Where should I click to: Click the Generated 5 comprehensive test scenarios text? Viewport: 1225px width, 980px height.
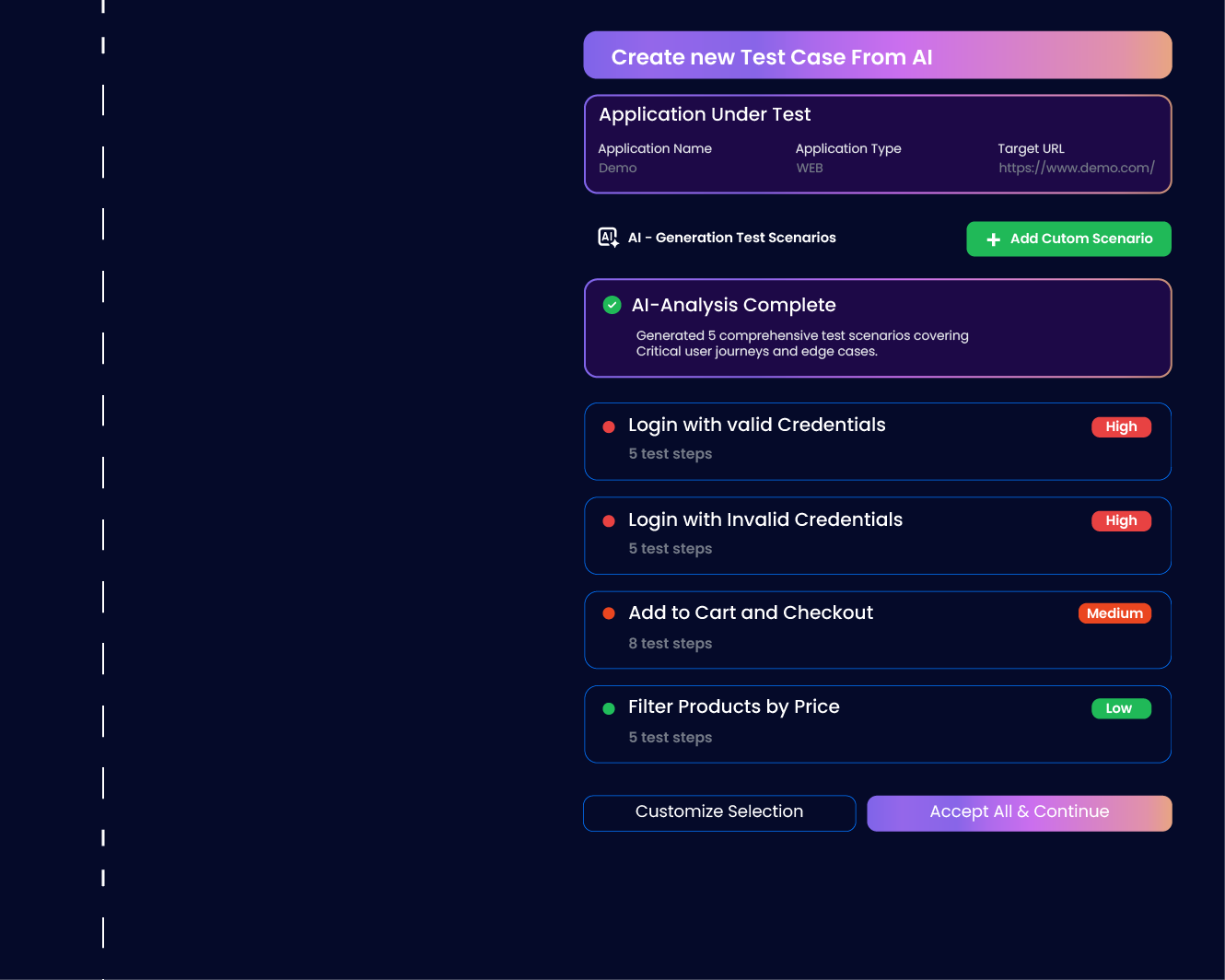[x=802, y=343]
